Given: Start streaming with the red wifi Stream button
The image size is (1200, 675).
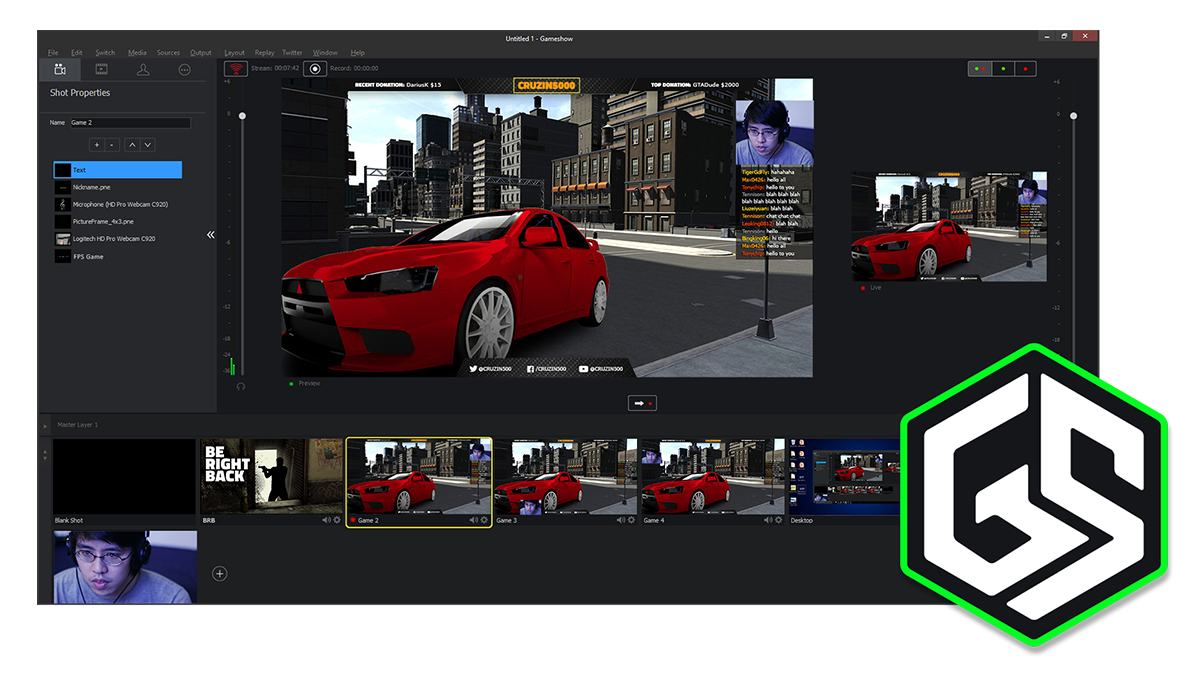Looking at the screenshot, I should (x=236, y=69).
